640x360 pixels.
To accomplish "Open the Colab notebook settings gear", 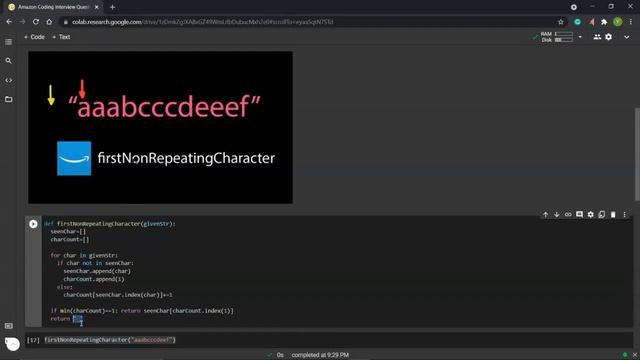I will tap(609, 37).
